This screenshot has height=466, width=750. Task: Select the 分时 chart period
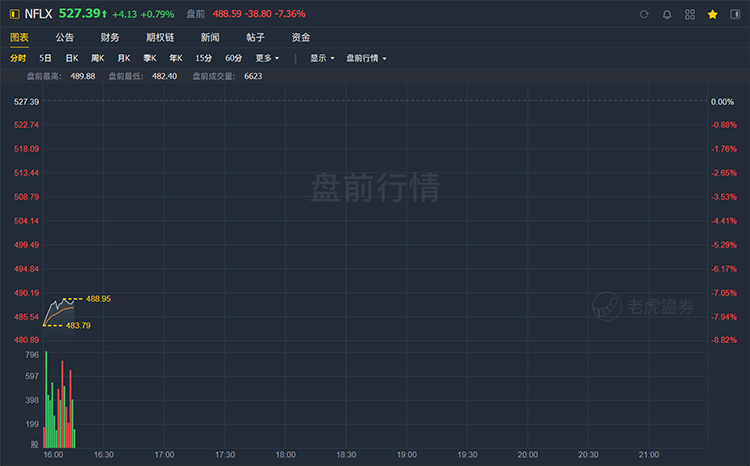(x=18, y=58)
